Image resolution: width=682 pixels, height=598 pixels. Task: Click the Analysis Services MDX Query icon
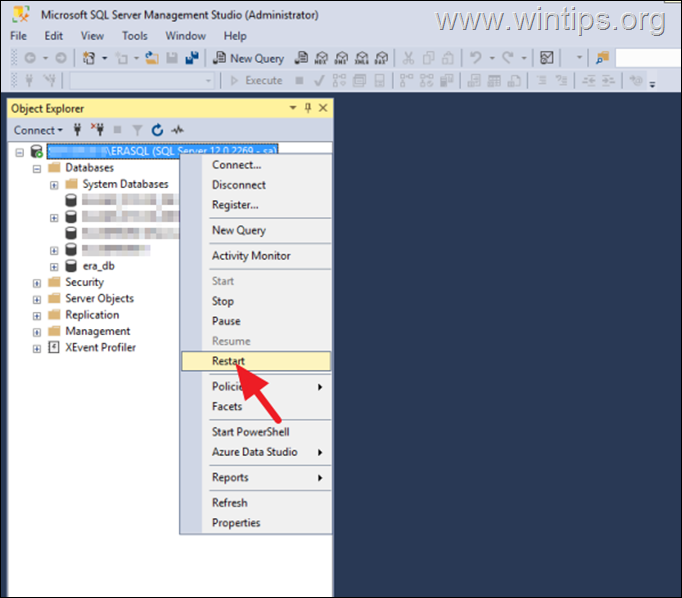click(x=321, y=58)
